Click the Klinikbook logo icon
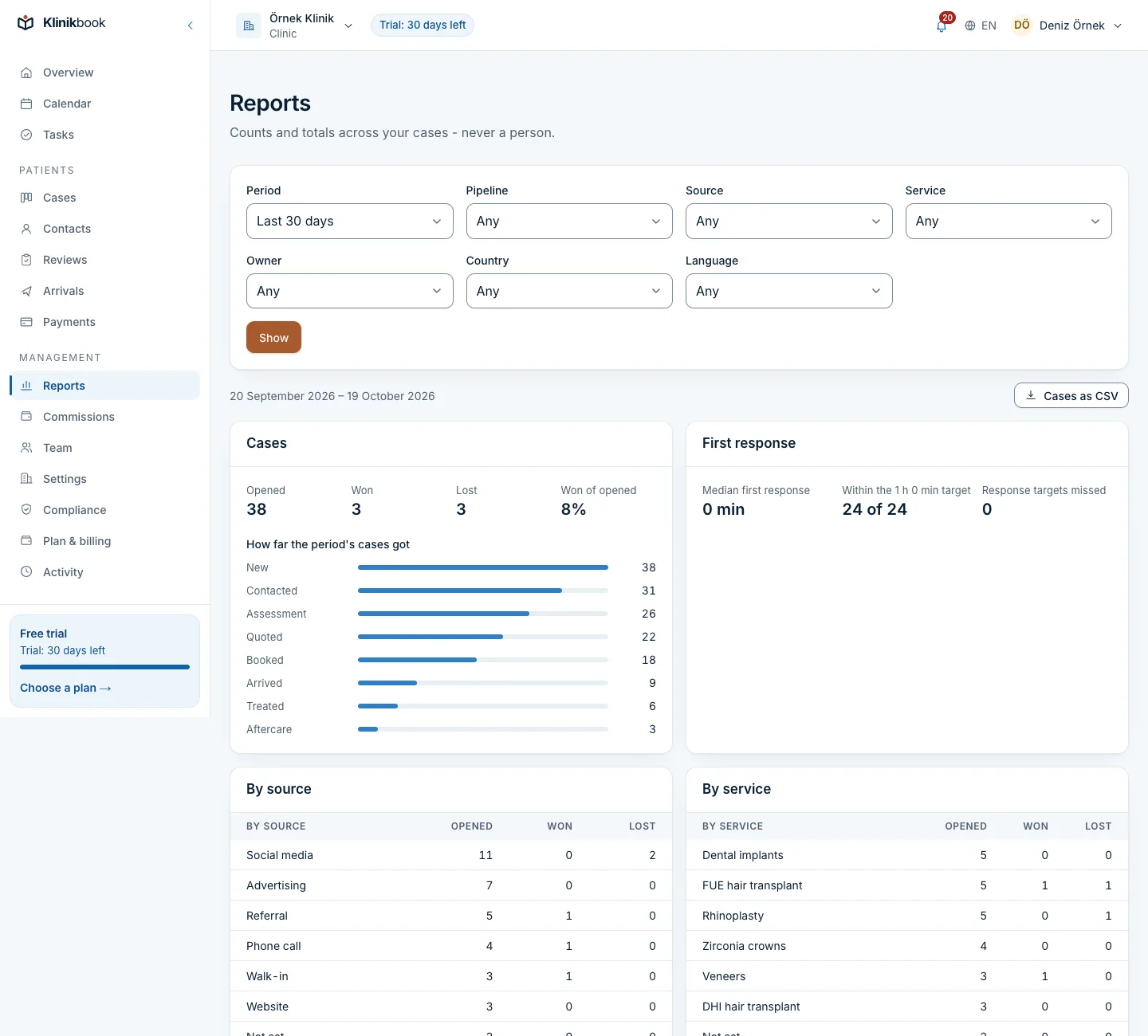The image size is (1148, 1036). tap(26, 23)
